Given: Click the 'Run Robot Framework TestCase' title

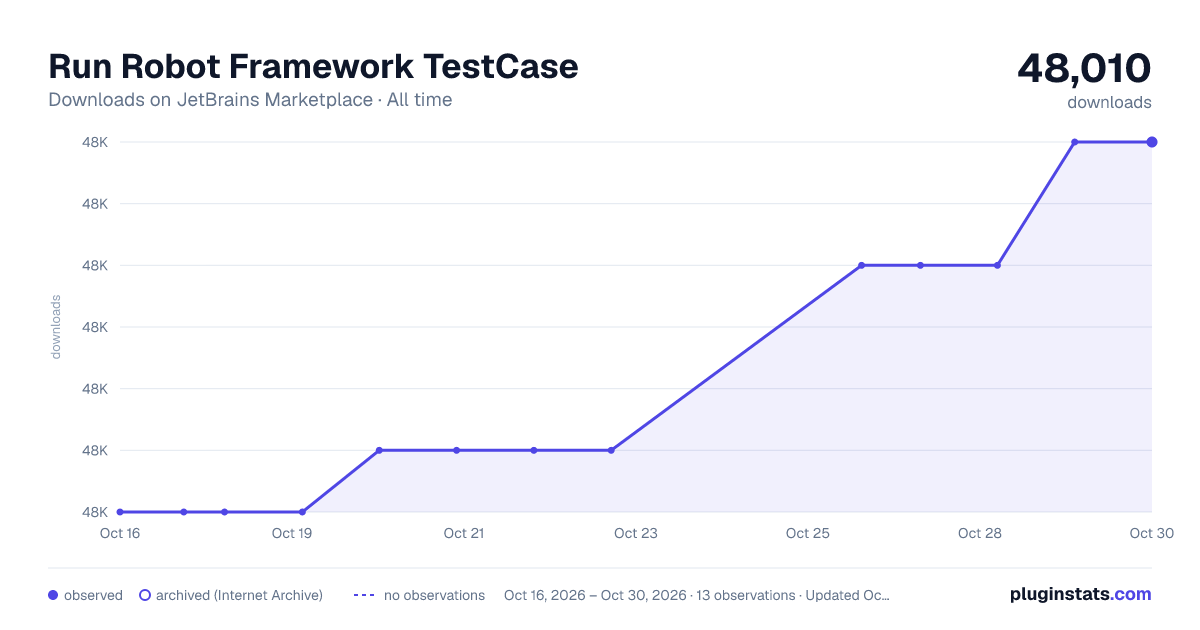Looking at the screenshot, I should 313,66.
